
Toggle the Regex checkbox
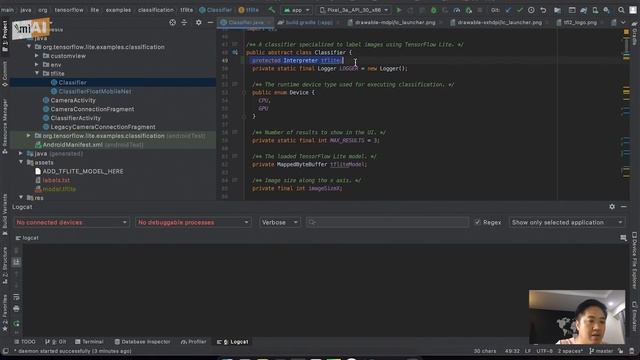pos(478,222)
